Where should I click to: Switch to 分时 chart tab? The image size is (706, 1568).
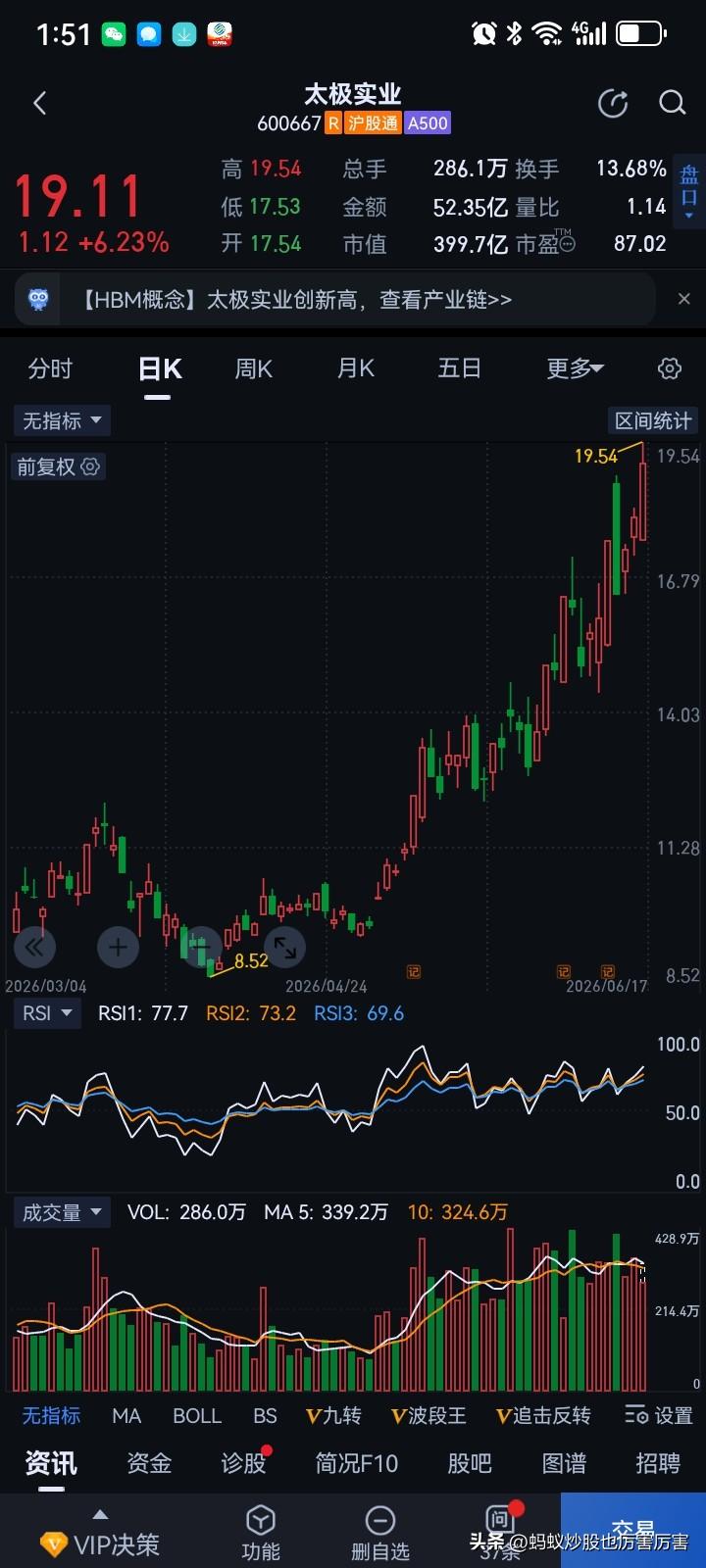[50, 368]
